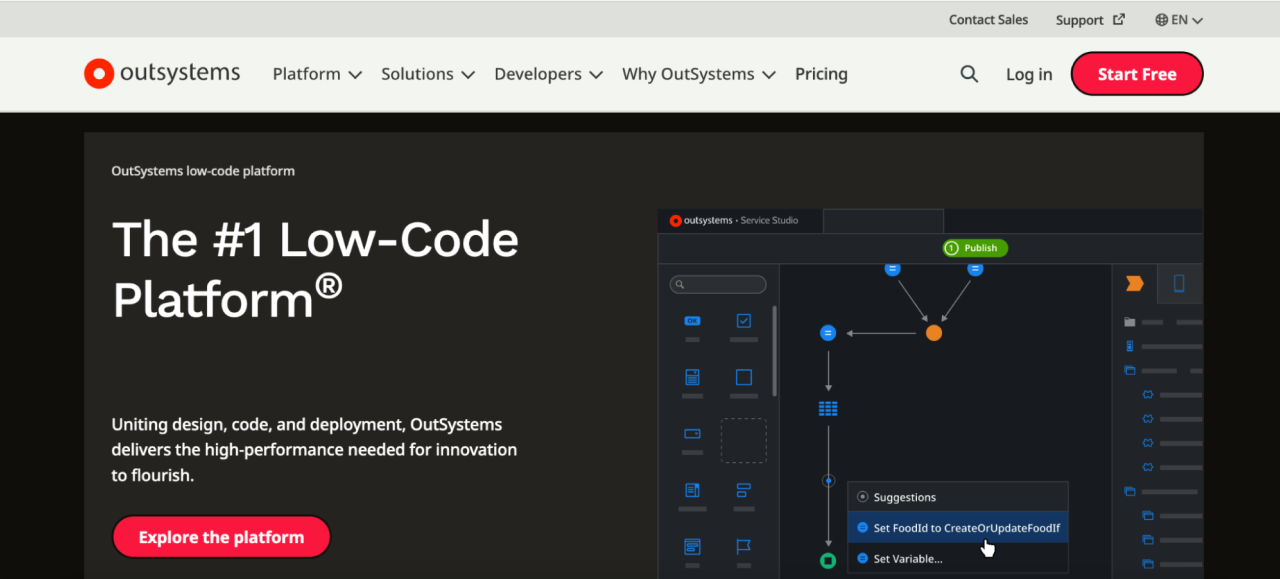Screen dimensions: 1280x579
Task: Expand the EN language selector
Action: 1178,19
